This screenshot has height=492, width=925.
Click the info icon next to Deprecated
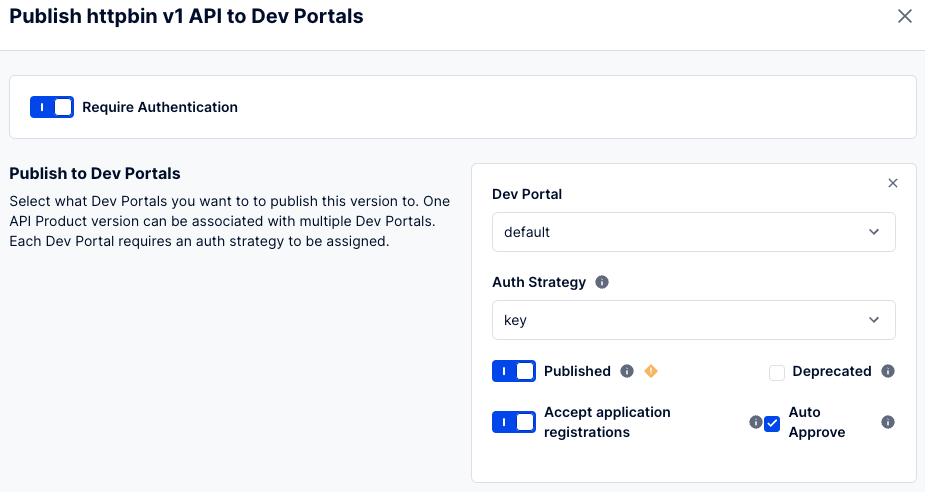(x=888, y=371)
